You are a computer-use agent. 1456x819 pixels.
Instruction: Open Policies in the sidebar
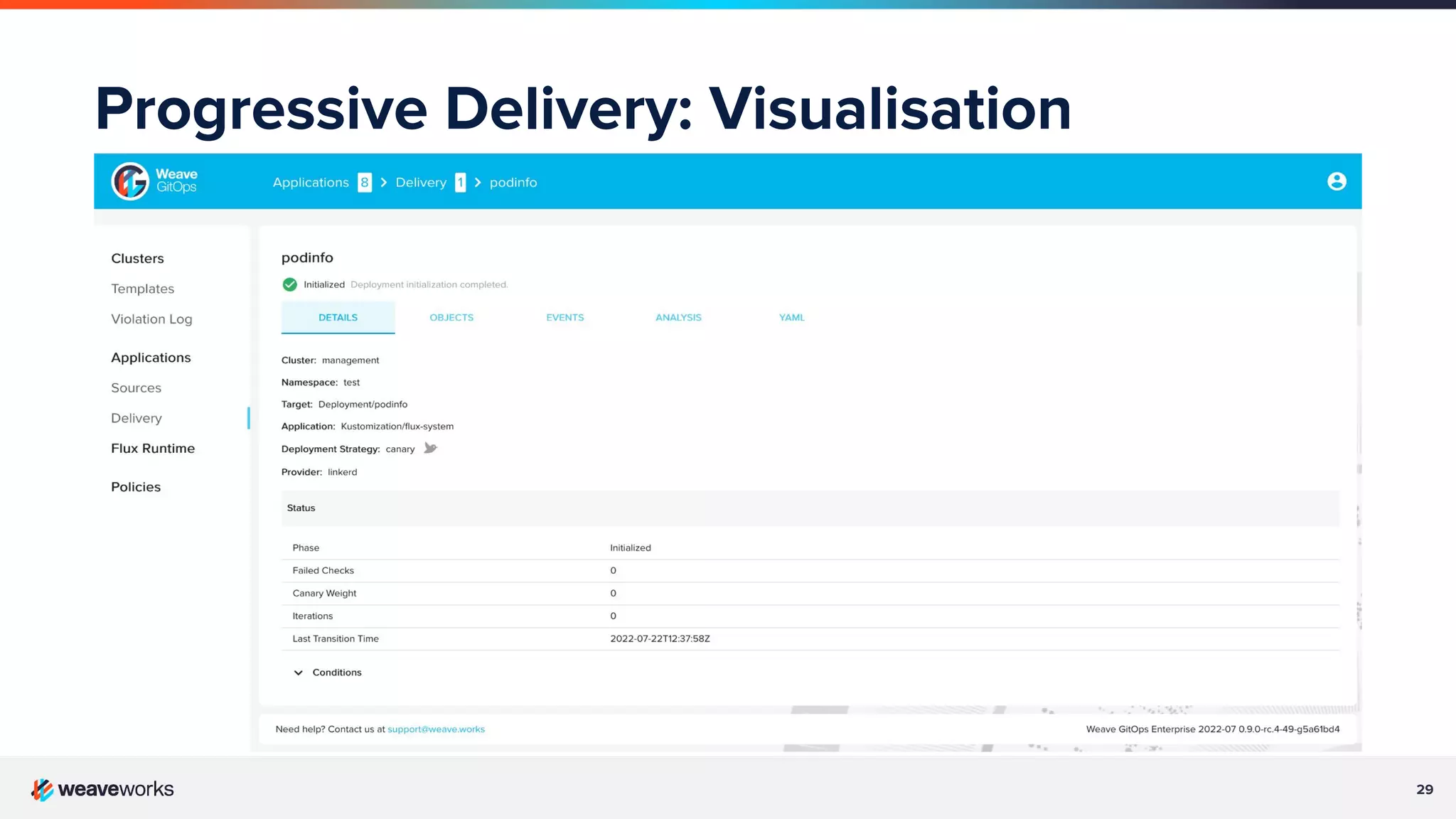tap(136, 487)
